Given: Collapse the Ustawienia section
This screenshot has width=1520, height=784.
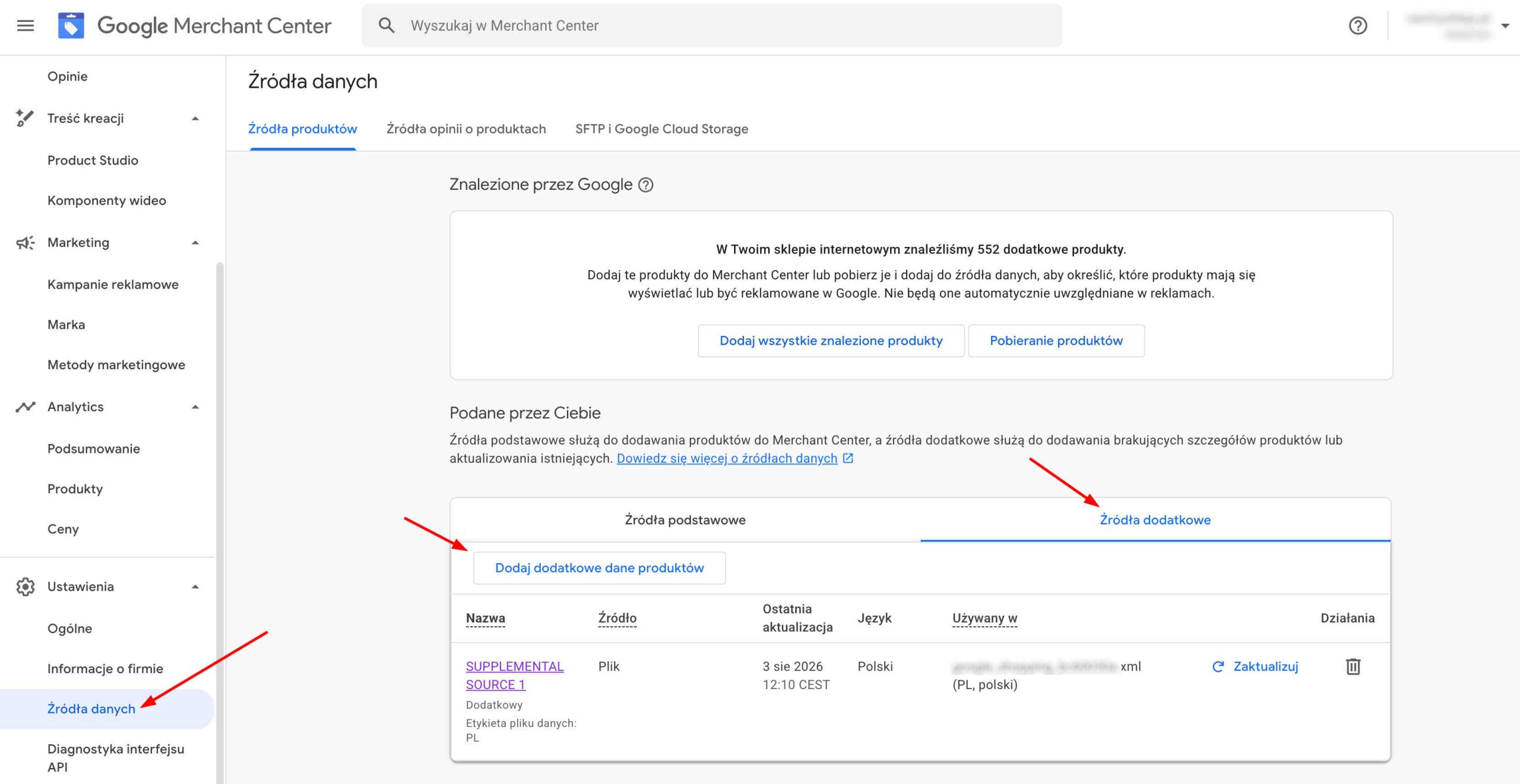Looking at the screenshot, I should (195, 587).
